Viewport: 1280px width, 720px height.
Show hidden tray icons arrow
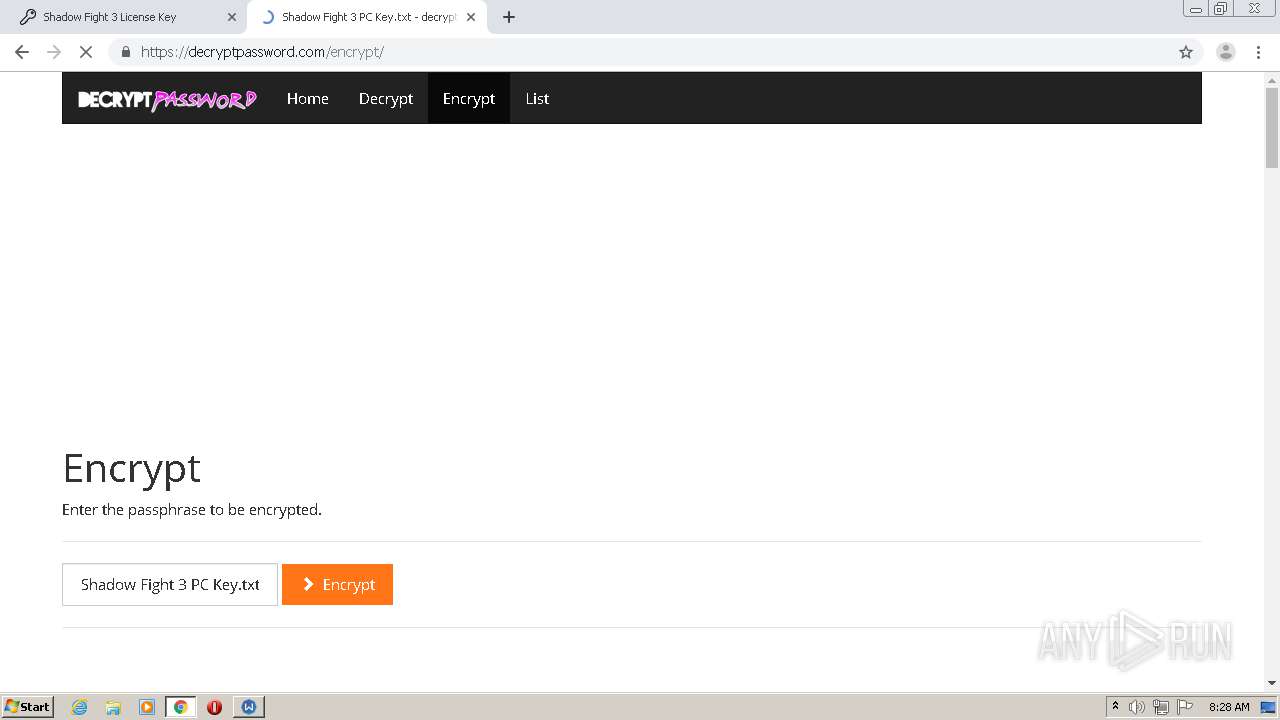point(1115,707)
